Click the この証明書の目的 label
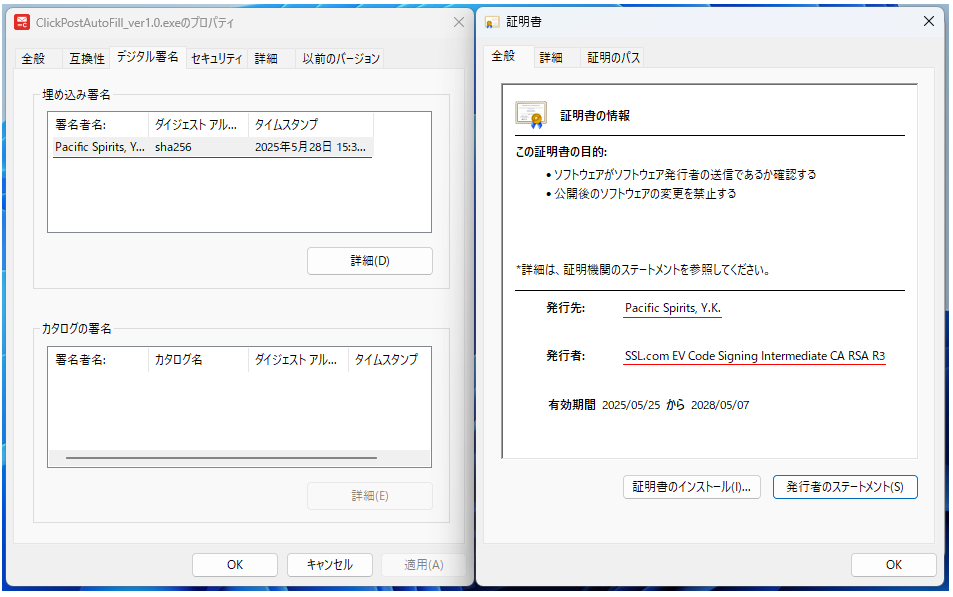 click(x=561, y=152)
